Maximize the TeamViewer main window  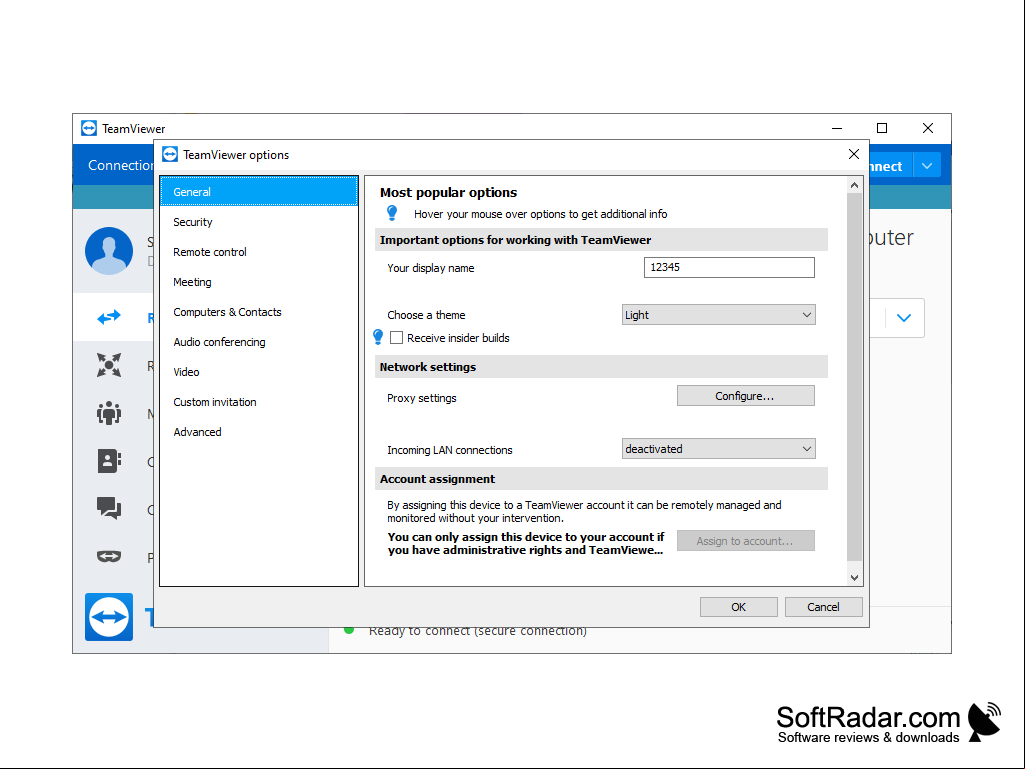click(882, 128)
